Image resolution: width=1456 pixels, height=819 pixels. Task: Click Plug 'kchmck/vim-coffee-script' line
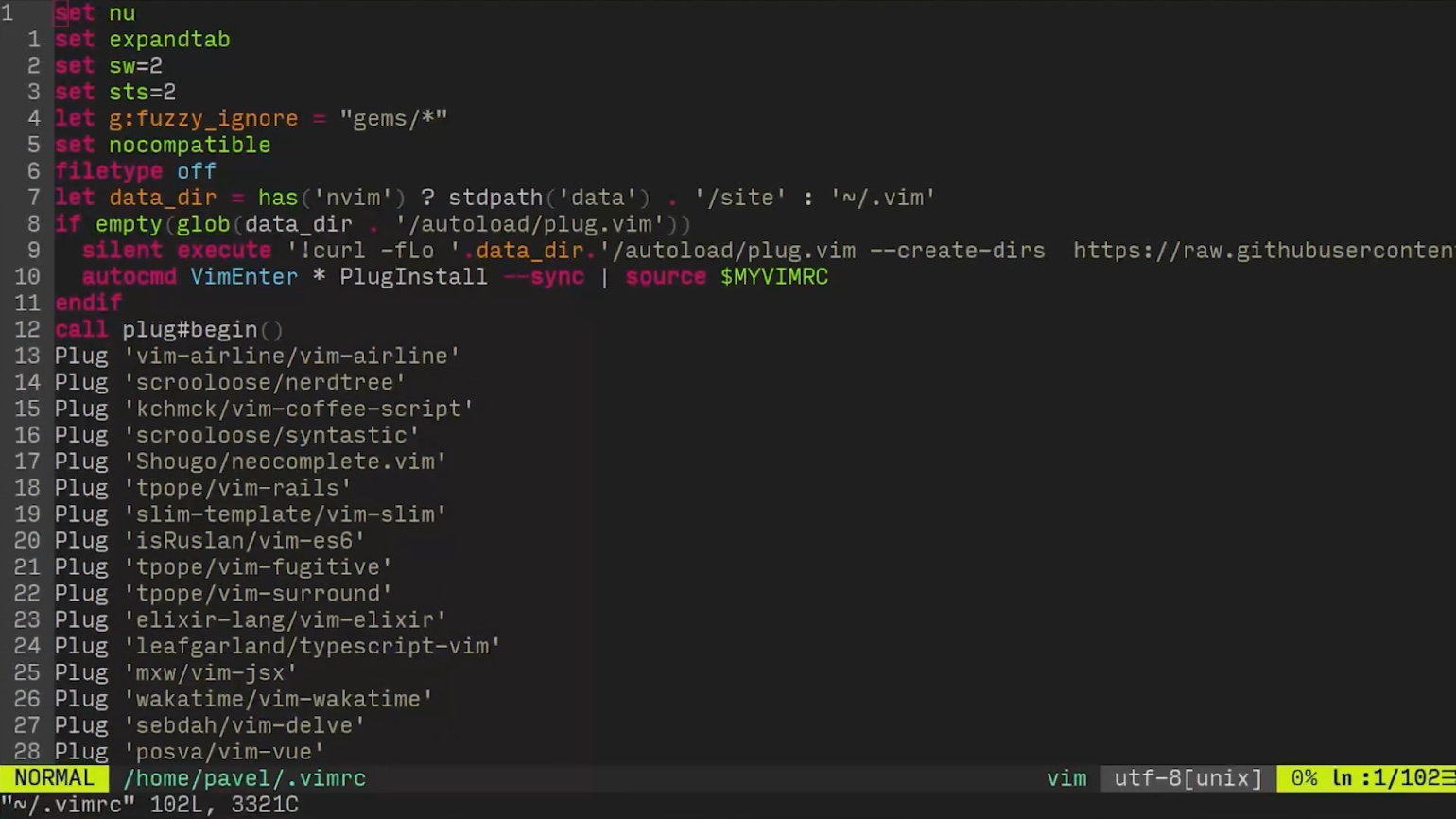(264, 410)
